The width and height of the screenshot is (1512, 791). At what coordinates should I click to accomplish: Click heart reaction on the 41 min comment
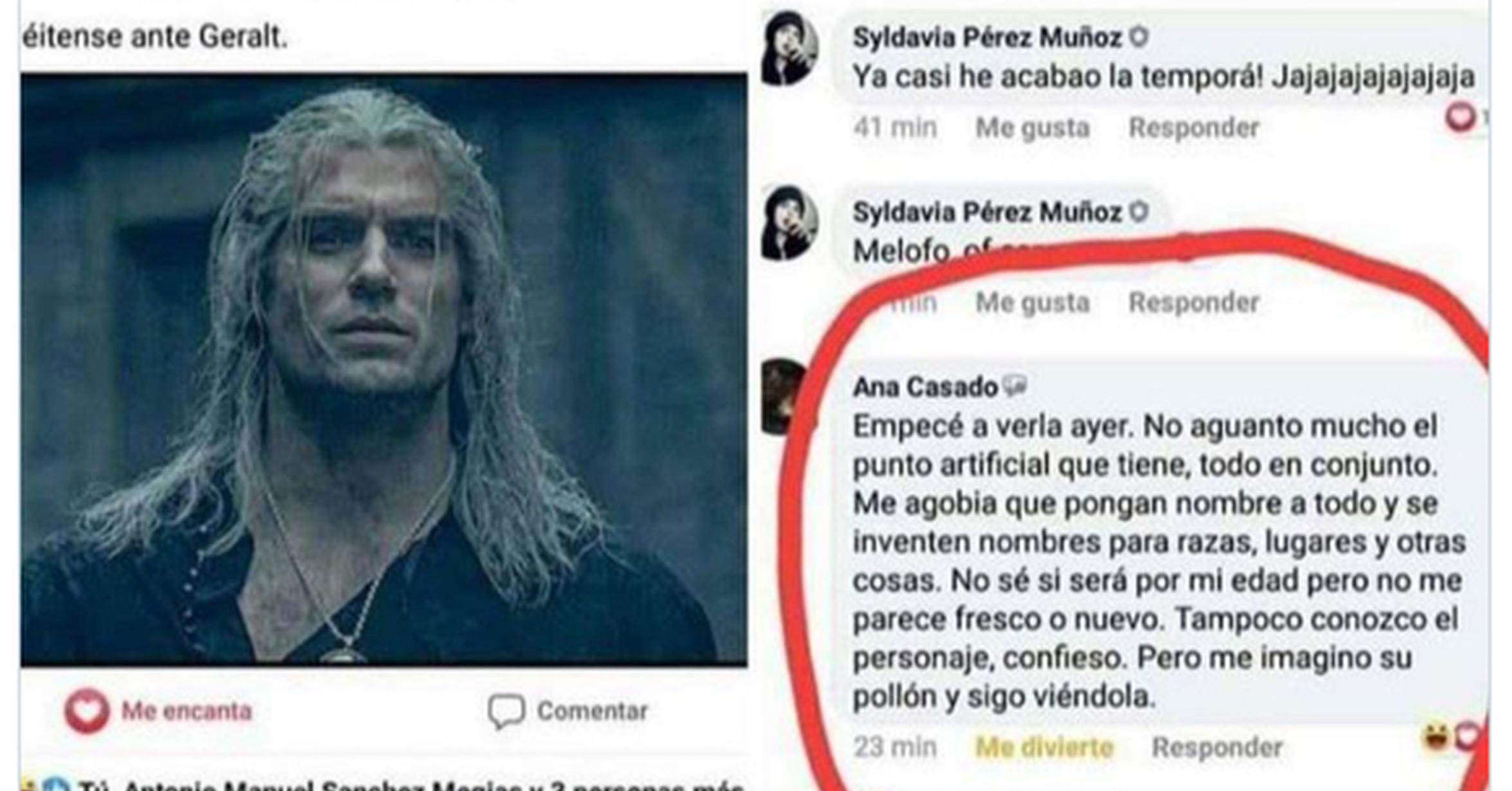point(1460,118)
